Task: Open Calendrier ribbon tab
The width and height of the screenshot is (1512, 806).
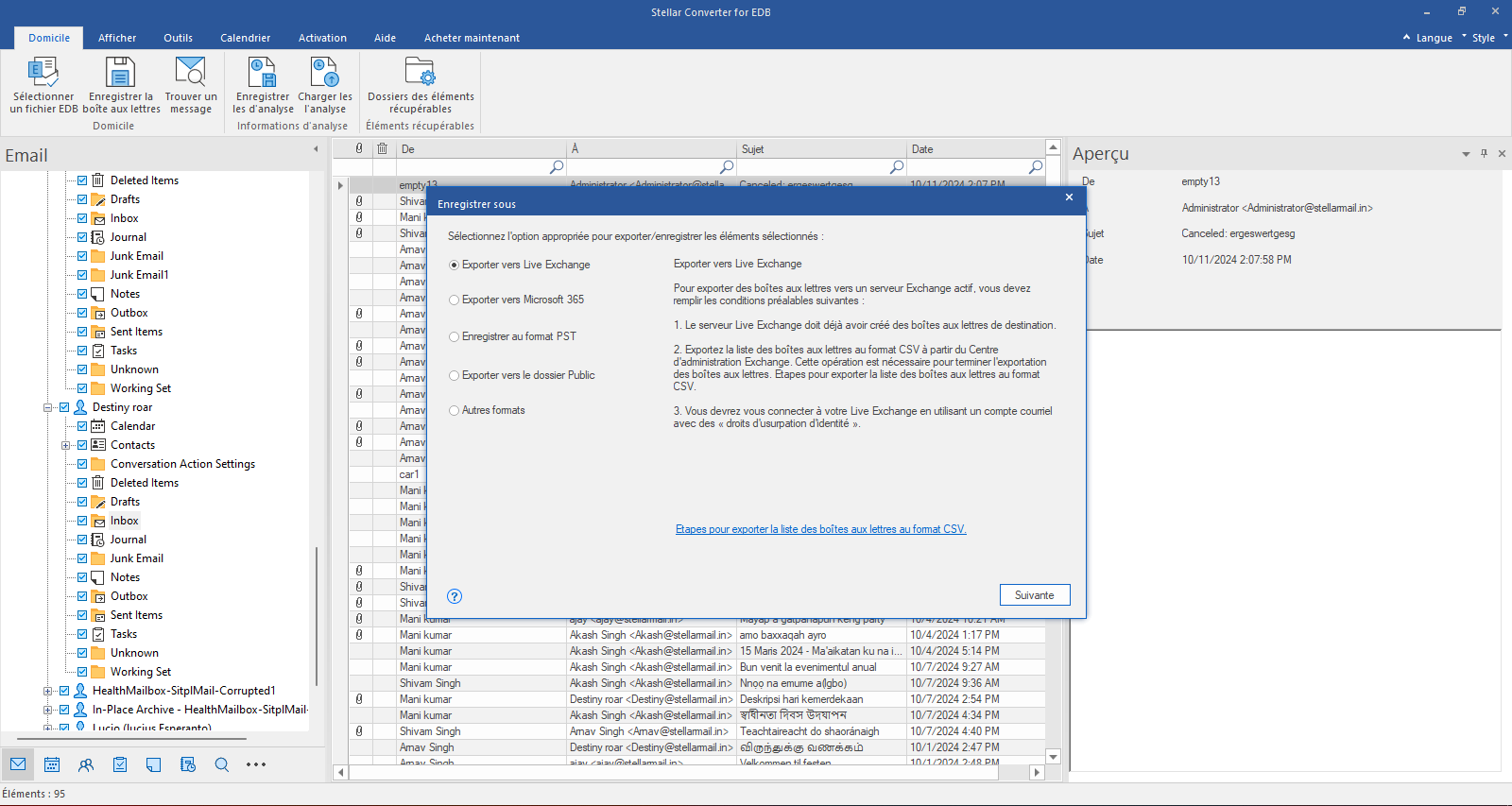Action: [245, 38]
